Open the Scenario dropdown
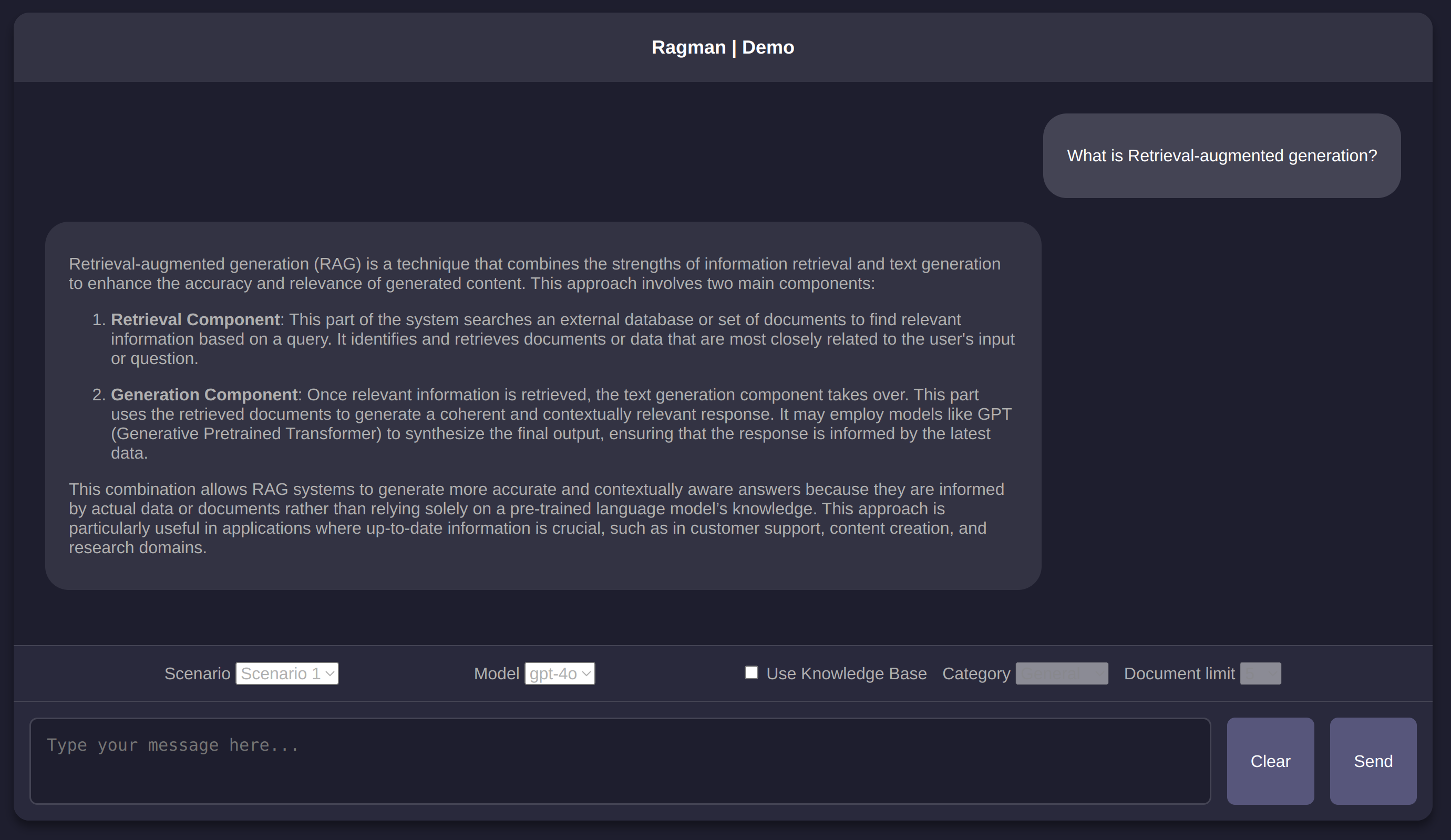The image size is (1451, 840). 287,673
